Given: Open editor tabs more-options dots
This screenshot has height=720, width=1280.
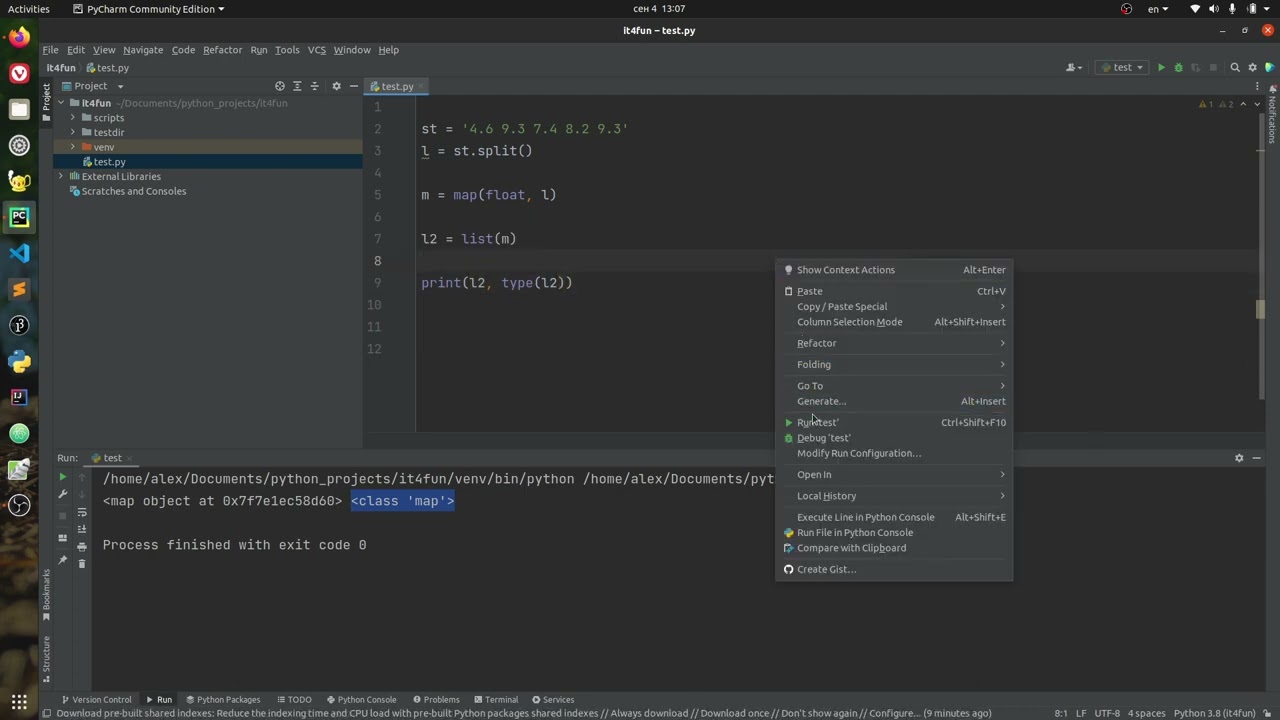Looking at the screenshot, I should pyautogui.click(x=1256, y=86).
